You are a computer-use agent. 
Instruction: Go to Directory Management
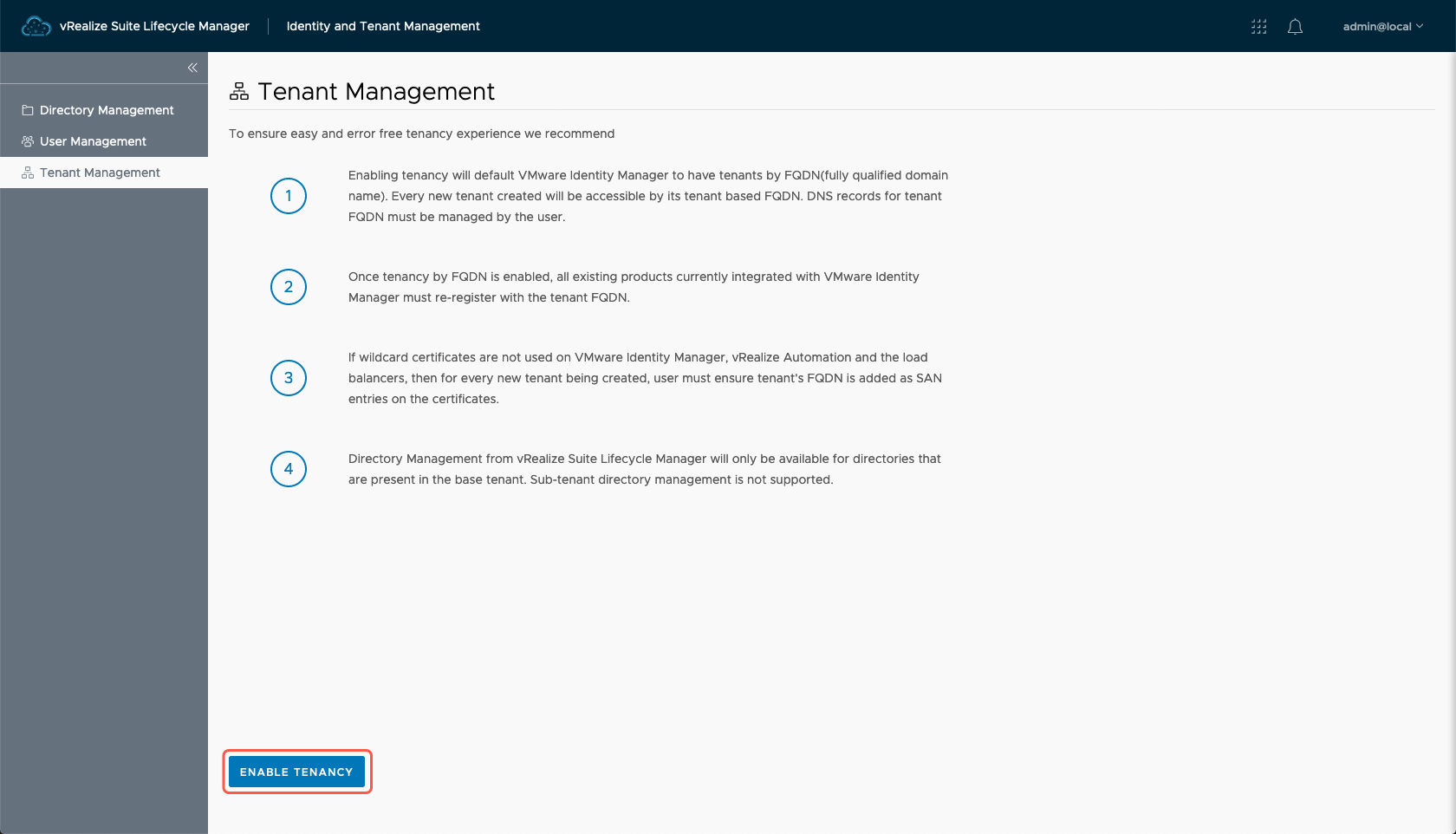click(x=107, y=110)
